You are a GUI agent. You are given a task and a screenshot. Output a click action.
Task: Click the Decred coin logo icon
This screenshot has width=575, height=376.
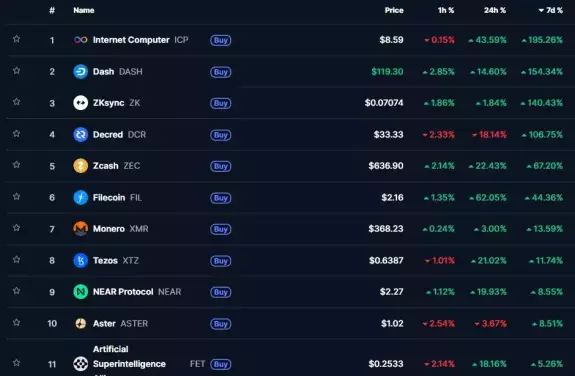[81, 135]
